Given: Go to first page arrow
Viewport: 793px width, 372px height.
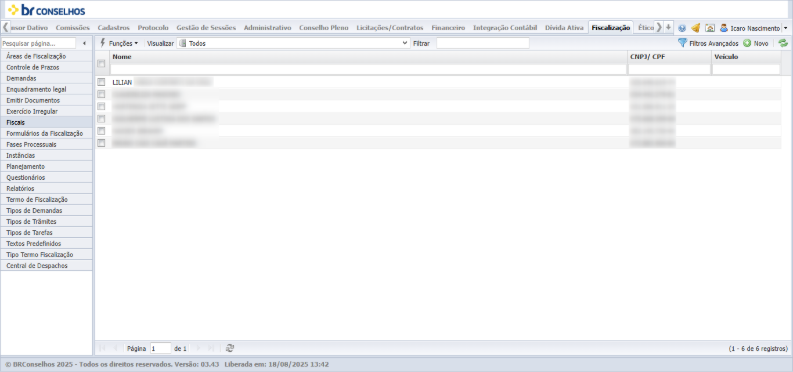Looking at the screenshot, I should tap(102, 348).
